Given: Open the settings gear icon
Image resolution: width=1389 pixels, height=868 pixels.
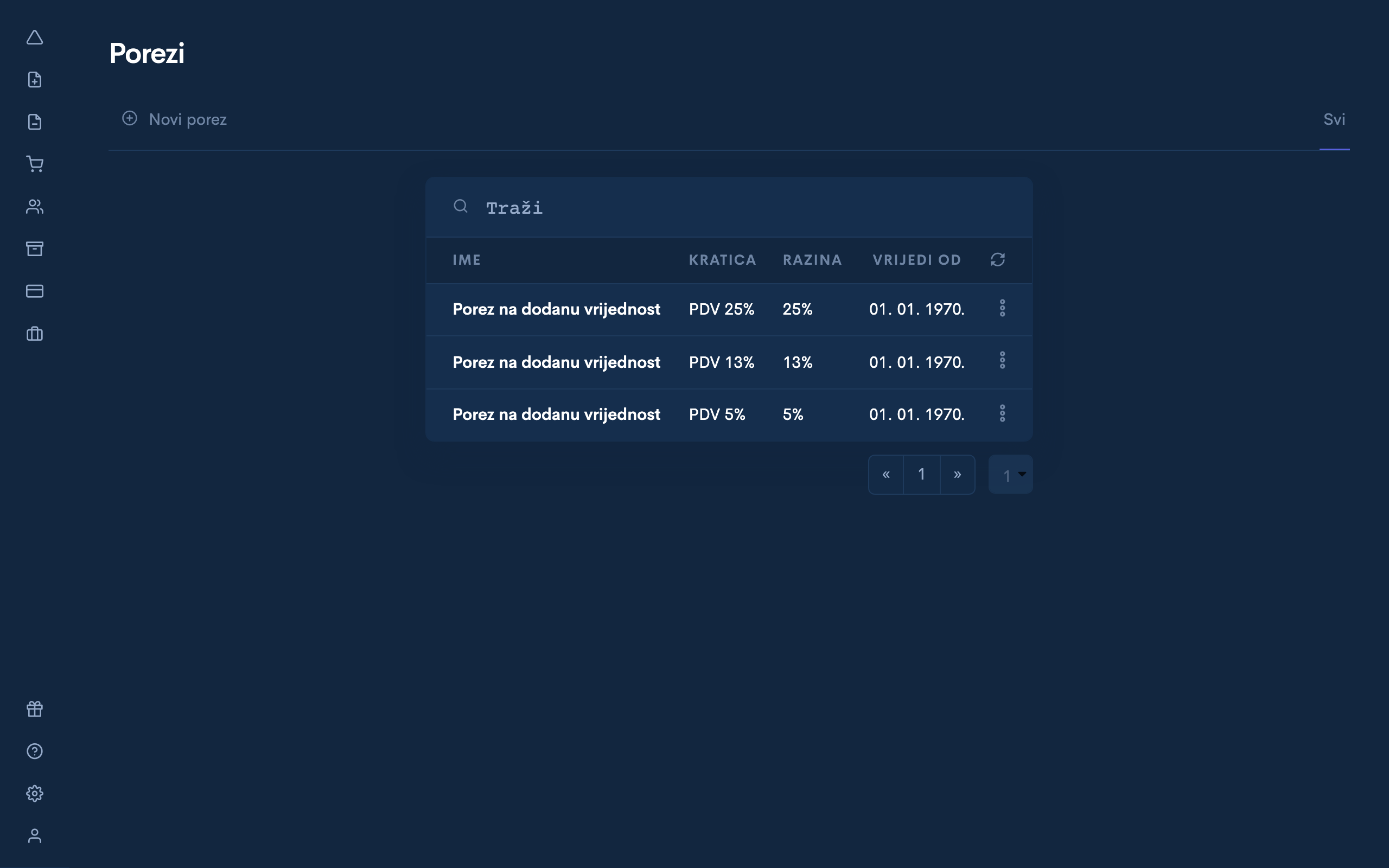Looking at the screenshot, I should (x=34, y=793).
